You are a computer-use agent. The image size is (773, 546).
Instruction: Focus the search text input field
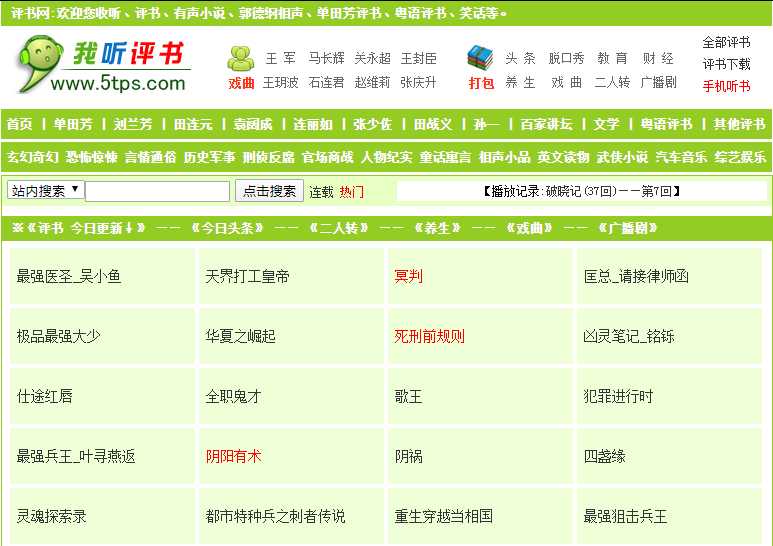(x=158, y=191)
